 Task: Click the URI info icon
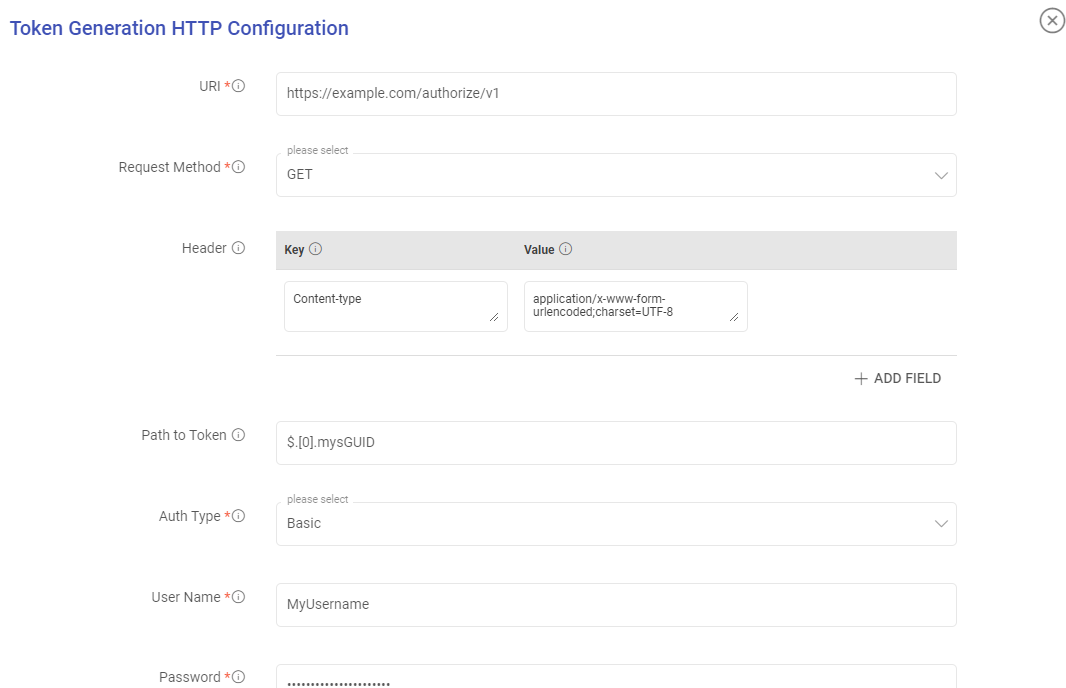[238, 86]
